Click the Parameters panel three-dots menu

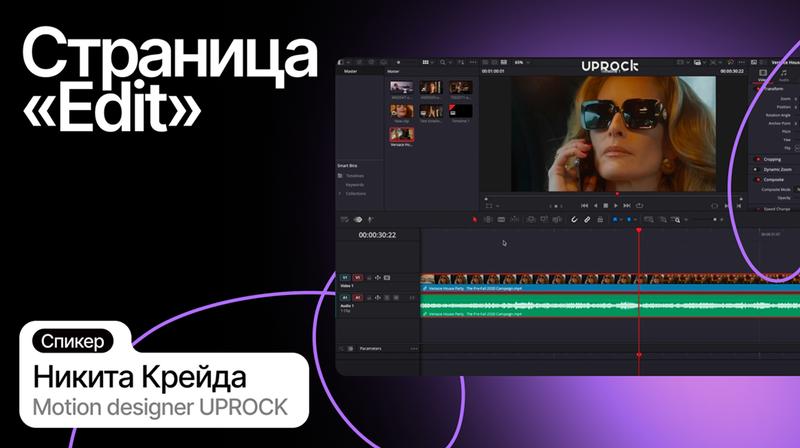click(414, 349)
